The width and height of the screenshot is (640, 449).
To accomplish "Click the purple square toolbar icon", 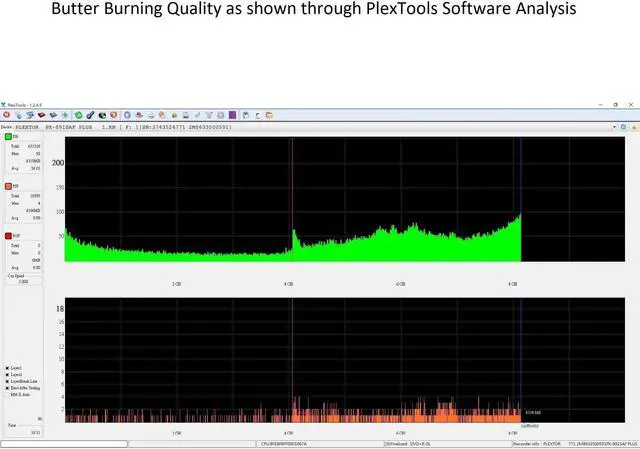I will point(233,115).
